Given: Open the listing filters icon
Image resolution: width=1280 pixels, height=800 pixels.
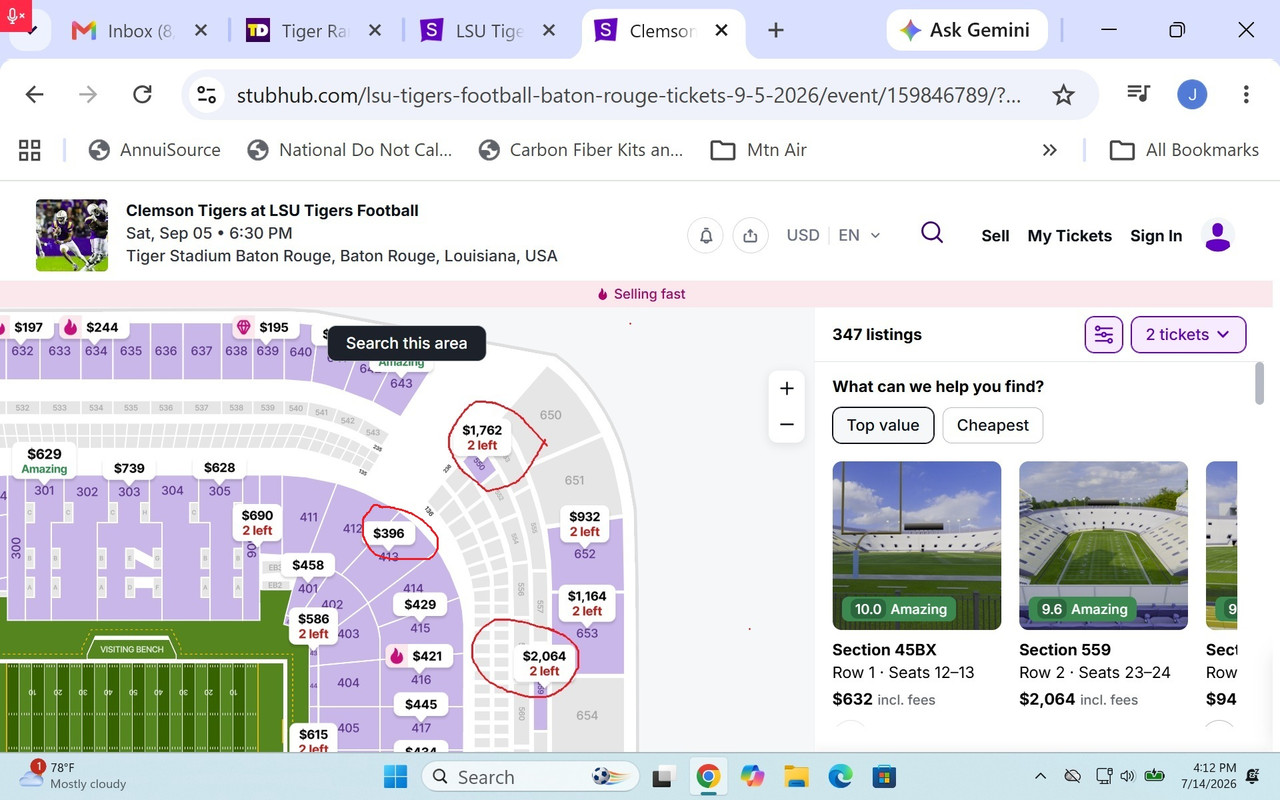Looking at the screenshot, I should (x=1104, y=335).
